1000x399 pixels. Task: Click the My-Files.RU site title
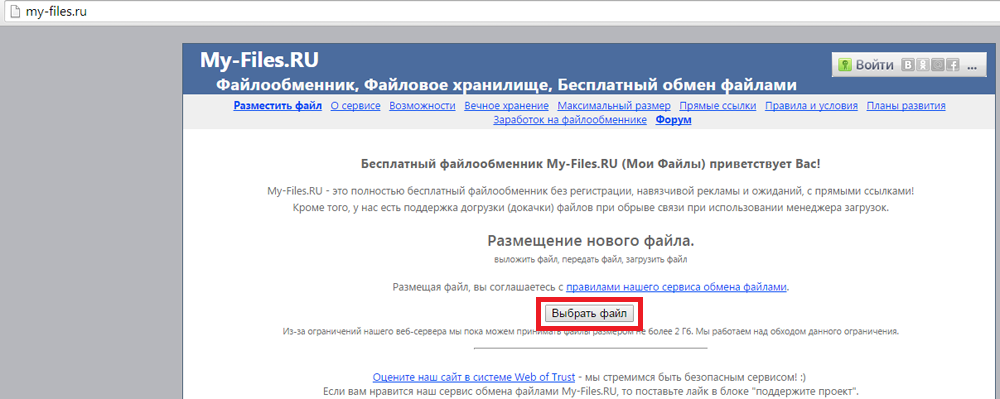tap(259, 60)
